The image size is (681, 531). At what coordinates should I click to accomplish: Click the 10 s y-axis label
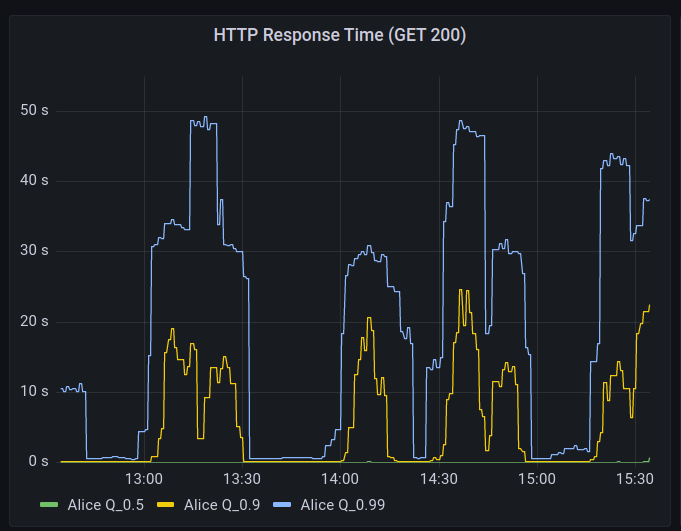pos(34,391)
